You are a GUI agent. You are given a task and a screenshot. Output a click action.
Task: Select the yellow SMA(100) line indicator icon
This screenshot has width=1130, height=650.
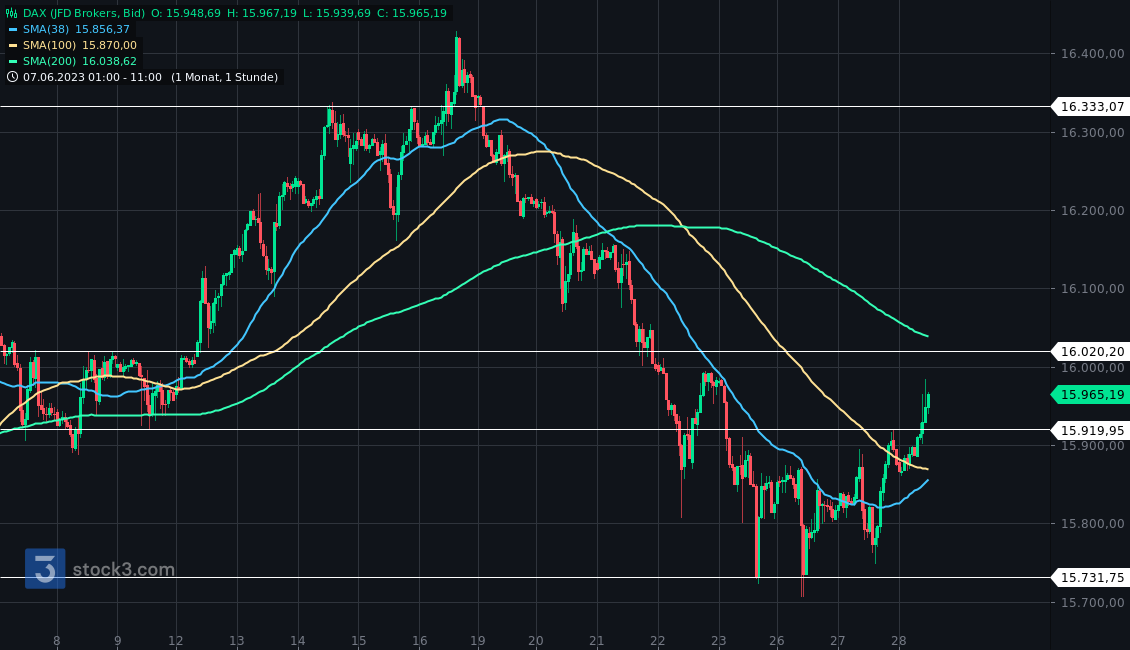click(x=13, y=45)
